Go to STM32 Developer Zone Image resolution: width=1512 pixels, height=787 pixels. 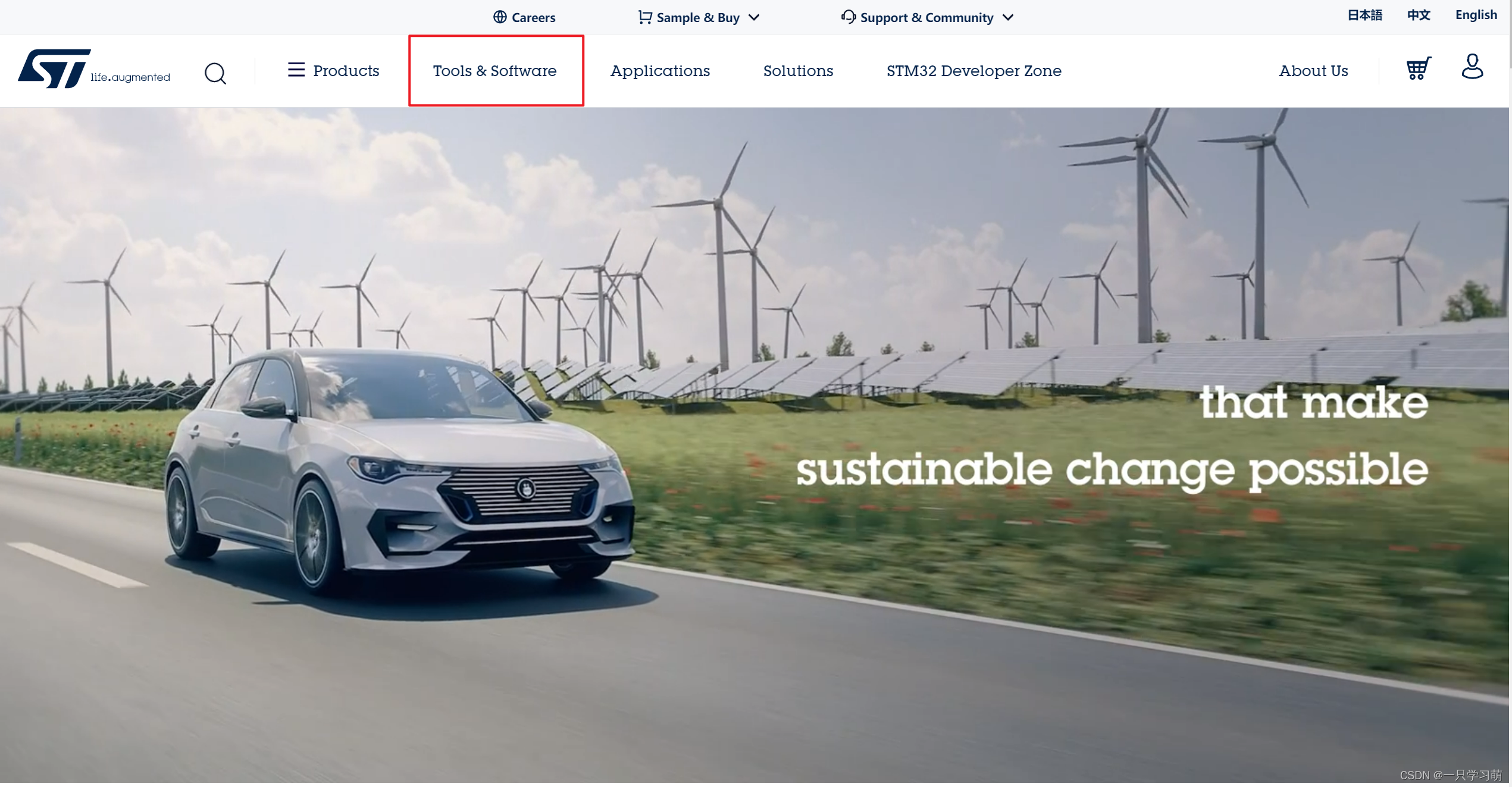[x=973, y=71]
